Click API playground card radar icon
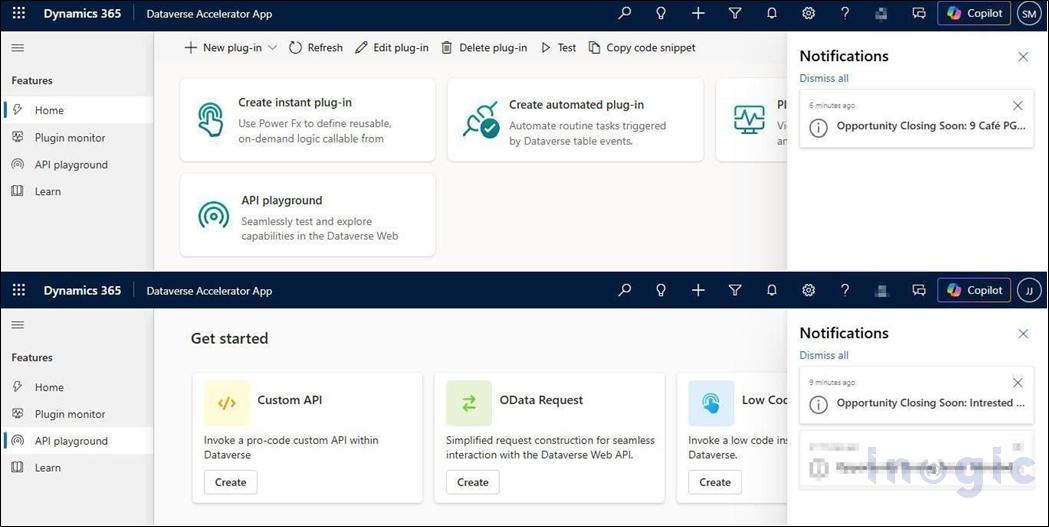Viewport: 1049px width, 527px height. point(213,215)
